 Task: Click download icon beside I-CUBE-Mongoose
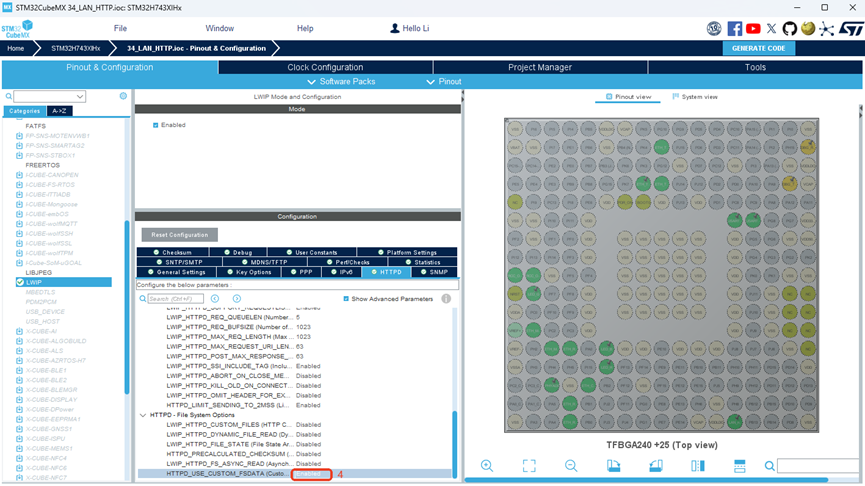(x=19, y=204)
